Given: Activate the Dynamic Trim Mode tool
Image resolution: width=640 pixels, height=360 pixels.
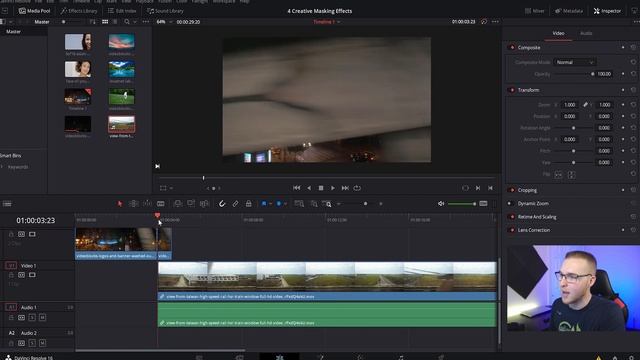Looking at the screenshot, I should (147, 204).
